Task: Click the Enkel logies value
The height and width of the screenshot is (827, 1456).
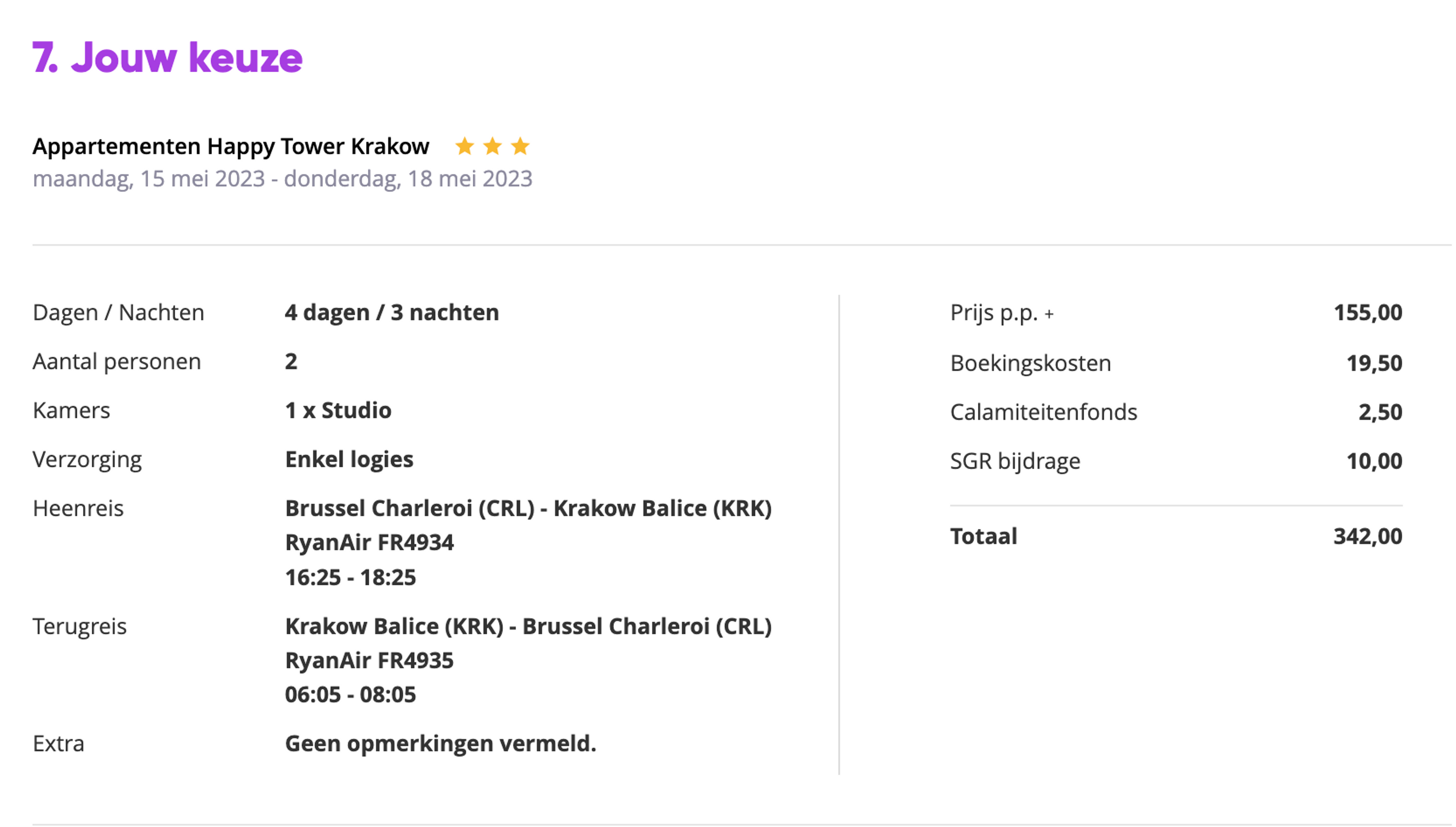Action: (x=349, y=459)
